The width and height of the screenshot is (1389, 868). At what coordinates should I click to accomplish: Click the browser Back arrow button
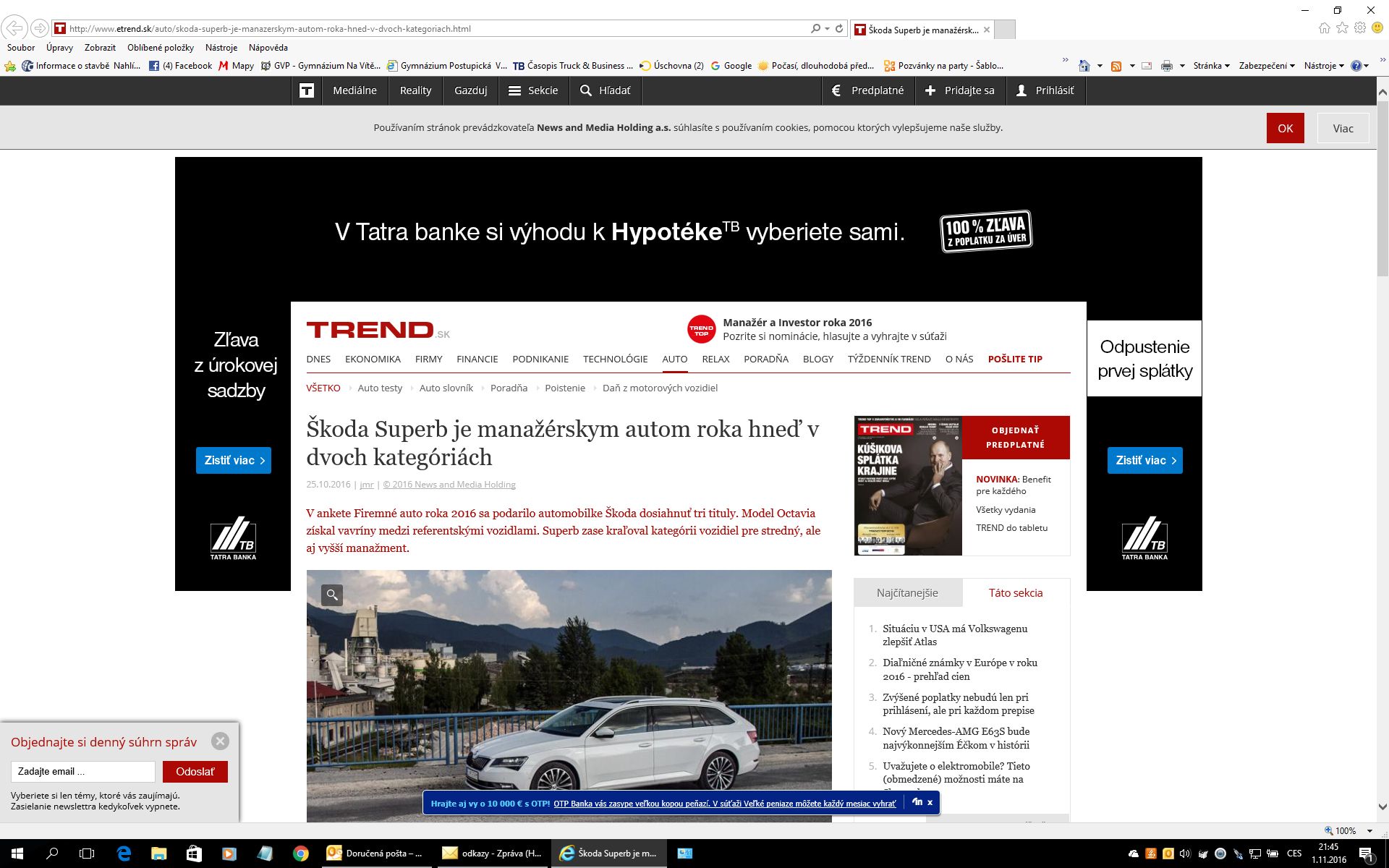[14, 29]
